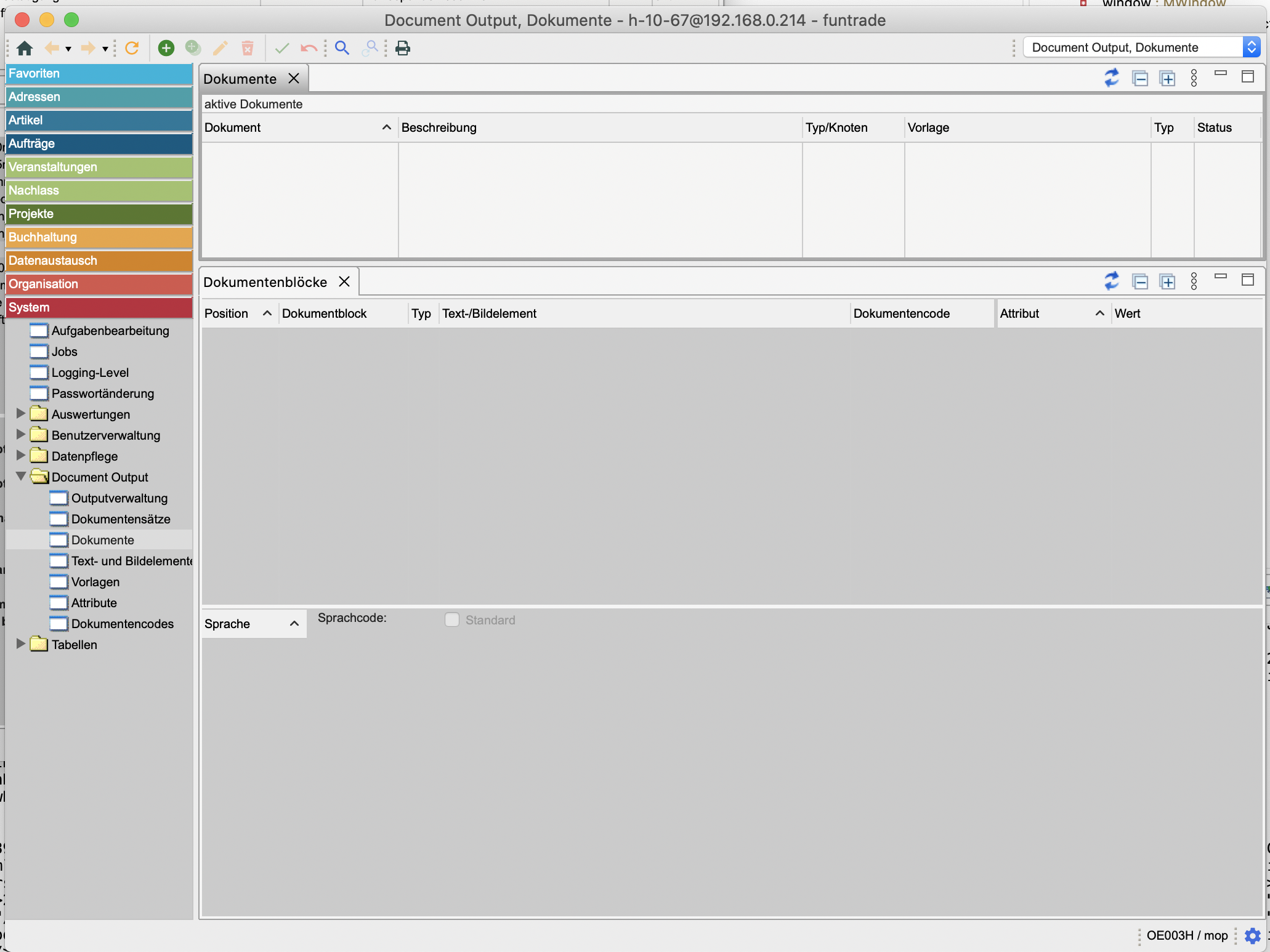Click the collapse-all icon in the Dokumente panel

tap(1139, 78)
